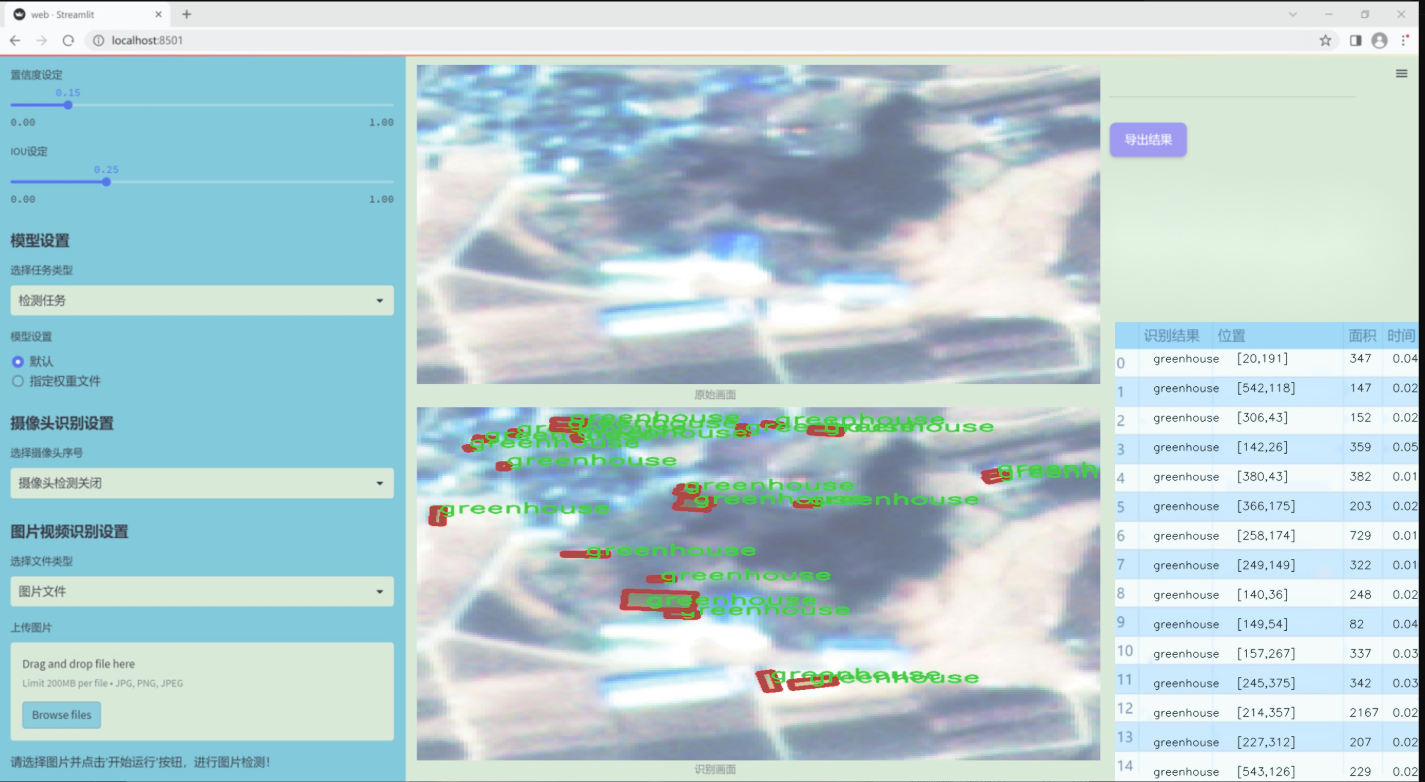Click the 面积 column header
This screenshot has width=1425, height=782.
pos(1362,336)
